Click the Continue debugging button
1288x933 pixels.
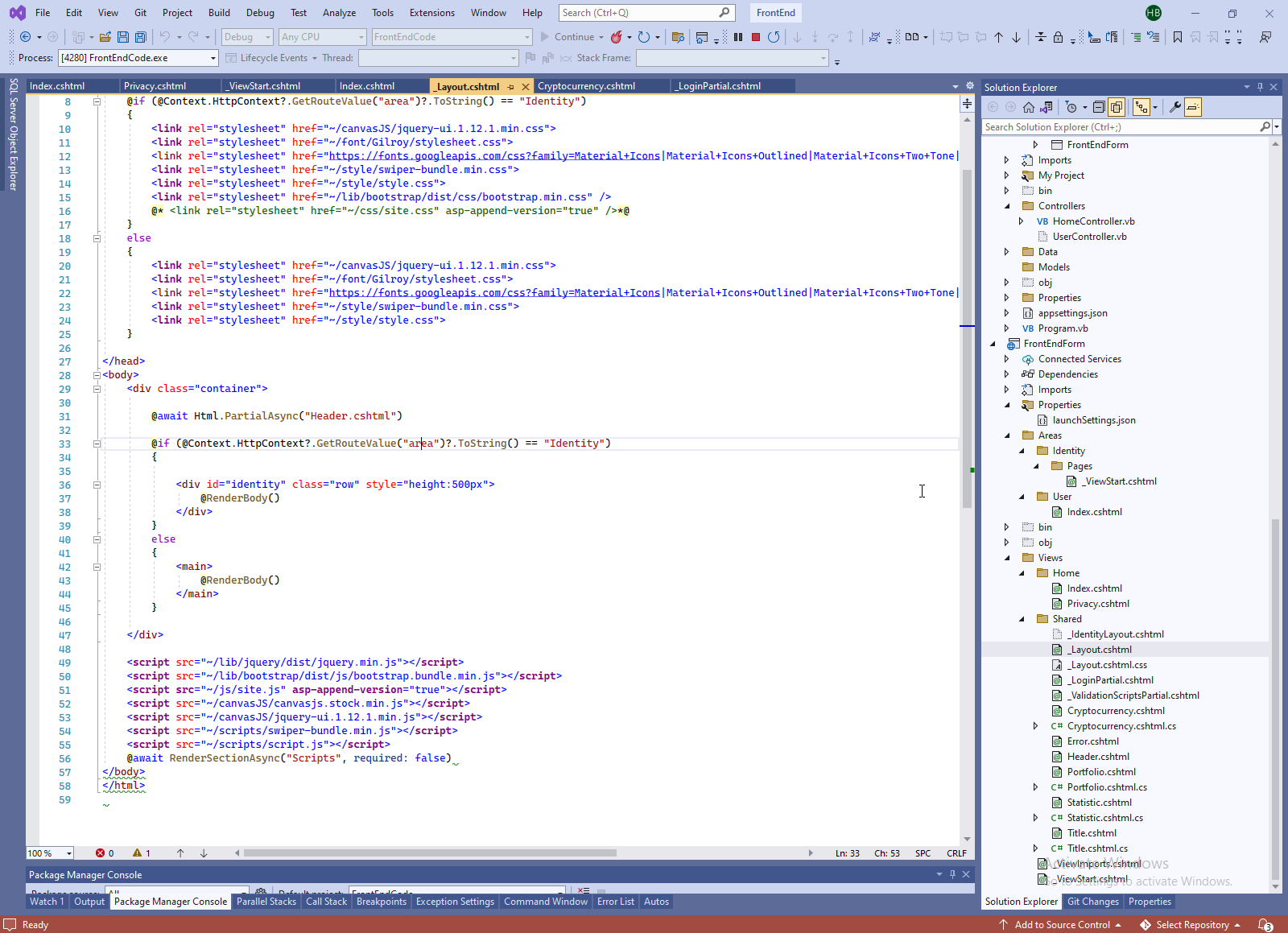click(567, 37)
